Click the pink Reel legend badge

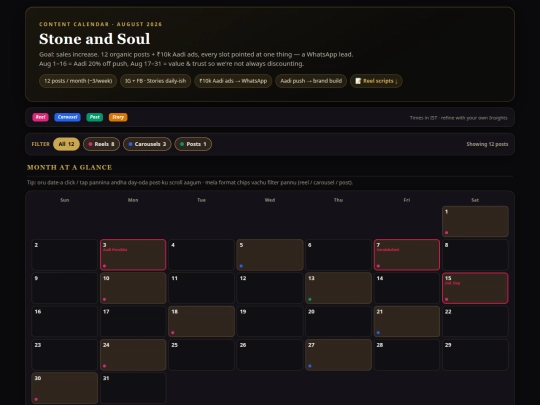click(40, 117)
